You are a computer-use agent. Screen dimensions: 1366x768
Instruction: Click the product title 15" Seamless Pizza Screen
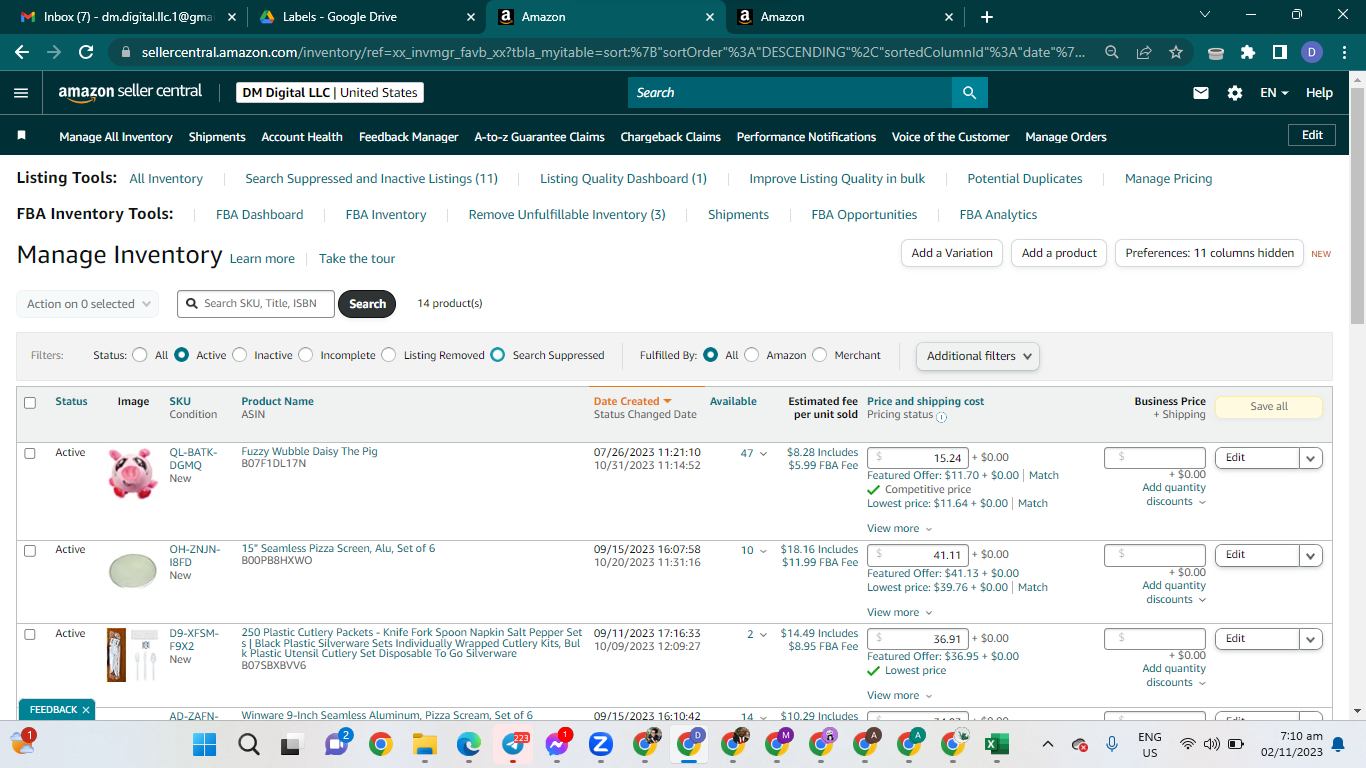(338, 548)
